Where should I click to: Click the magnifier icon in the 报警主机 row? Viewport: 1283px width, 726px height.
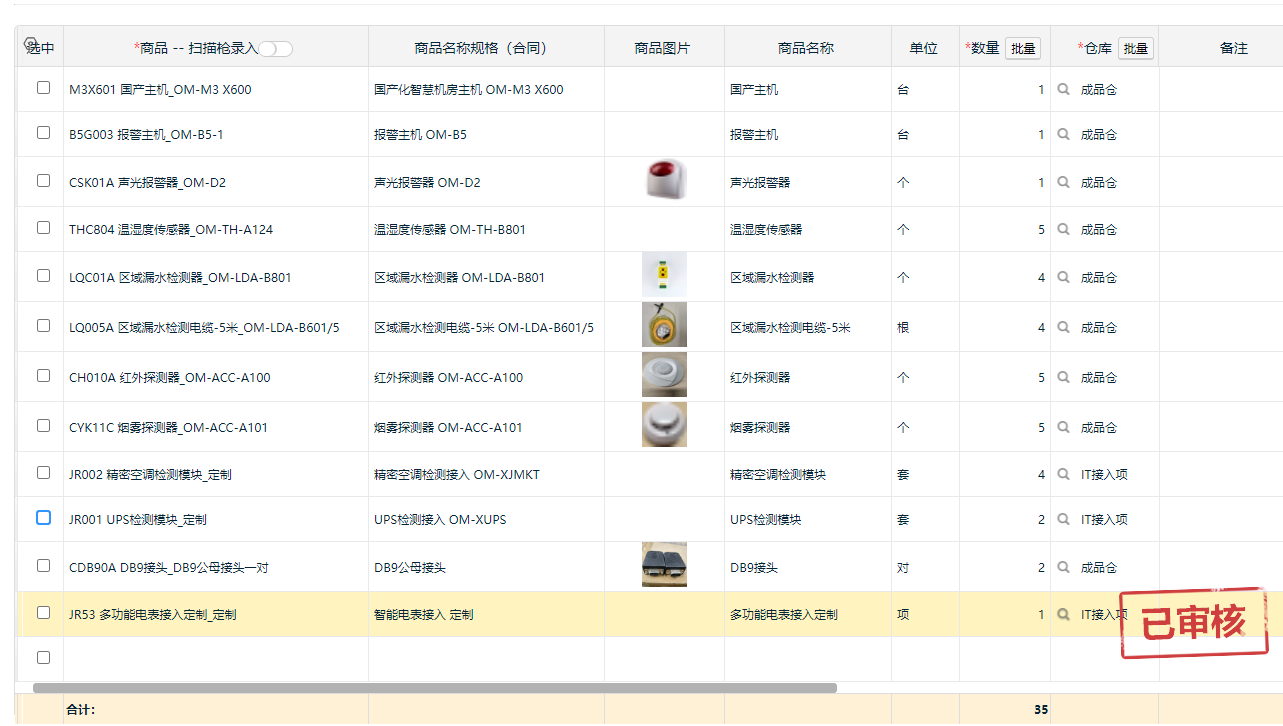(1064, 134)
